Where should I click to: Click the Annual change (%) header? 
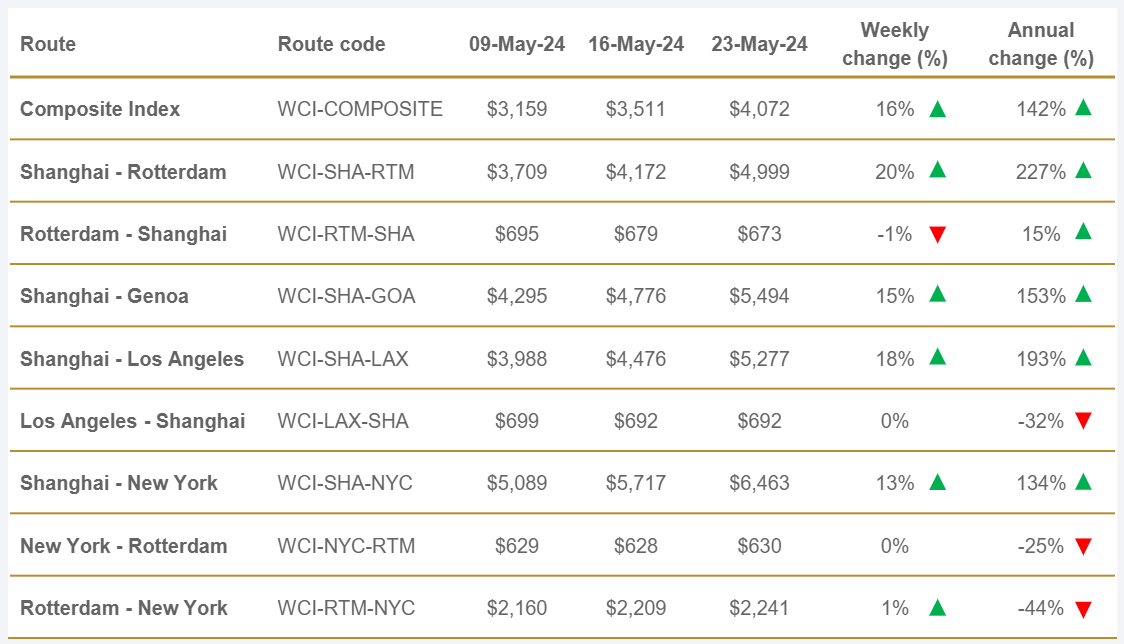click(x=1041, y=44)
